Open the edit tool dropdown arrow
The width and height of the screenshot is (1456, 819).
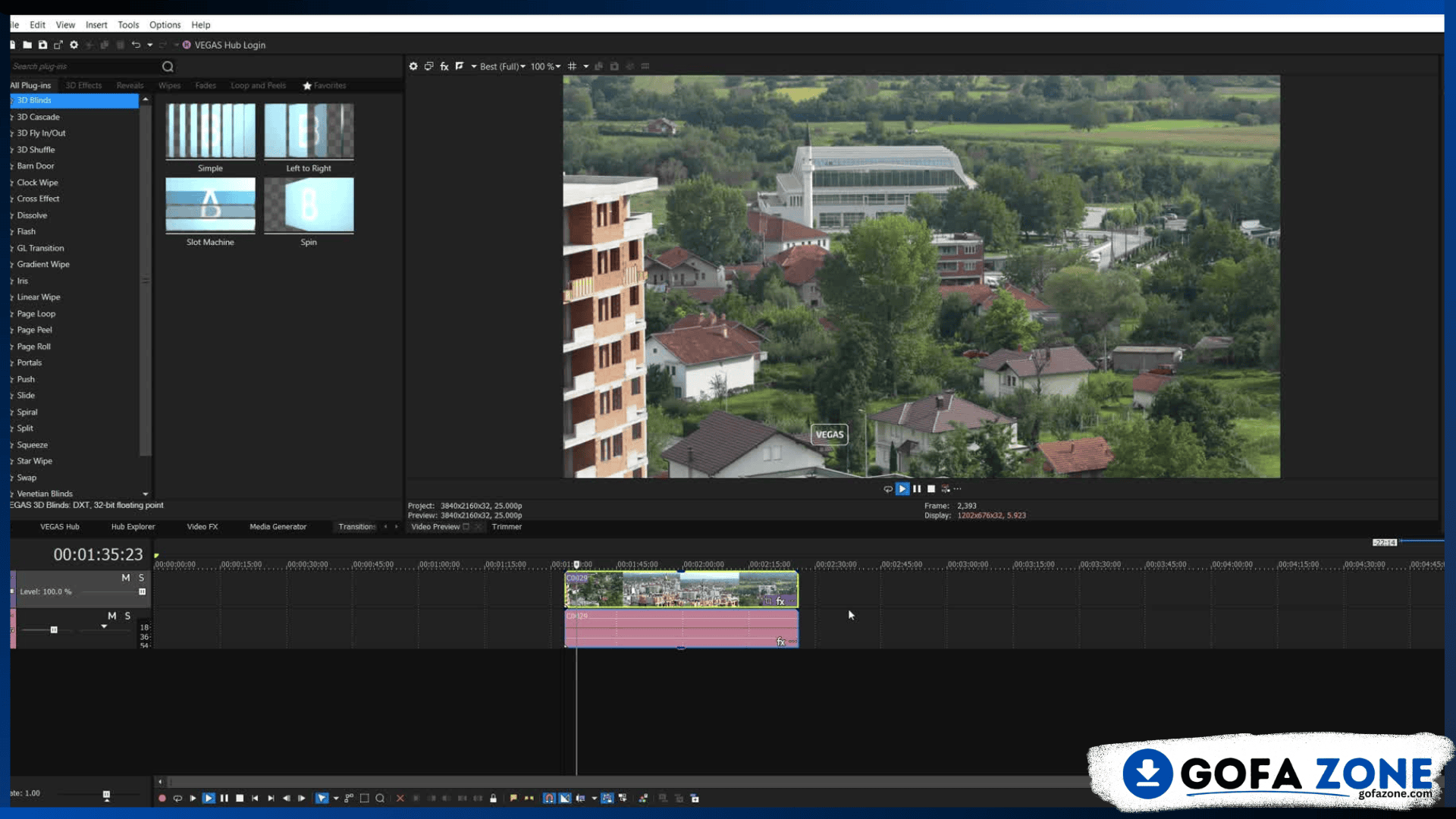click(336, 799)
